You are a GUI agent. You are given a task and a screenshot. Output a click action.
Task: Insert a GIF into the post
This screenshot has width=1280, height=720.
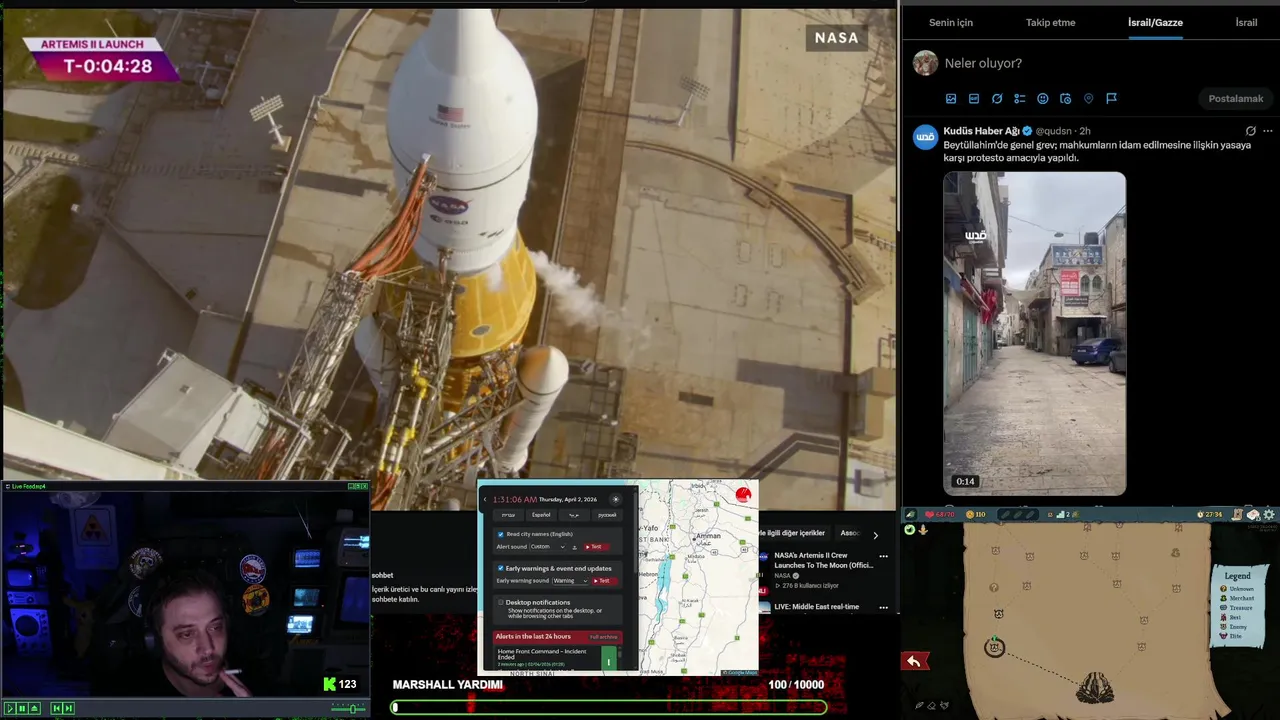coord(974,99)
